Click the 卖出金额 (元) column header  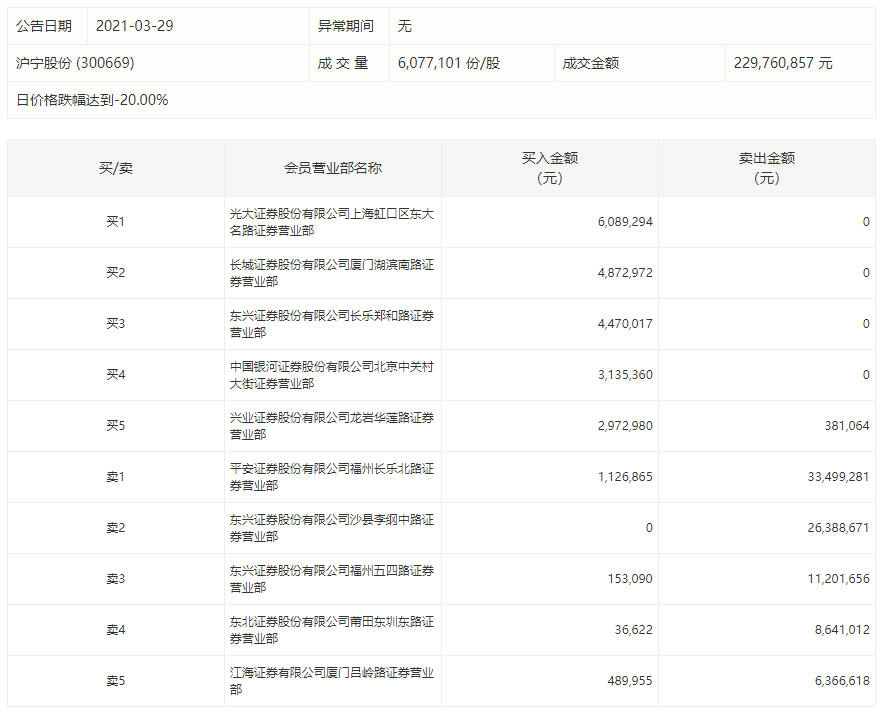click(x=766, y=168)
